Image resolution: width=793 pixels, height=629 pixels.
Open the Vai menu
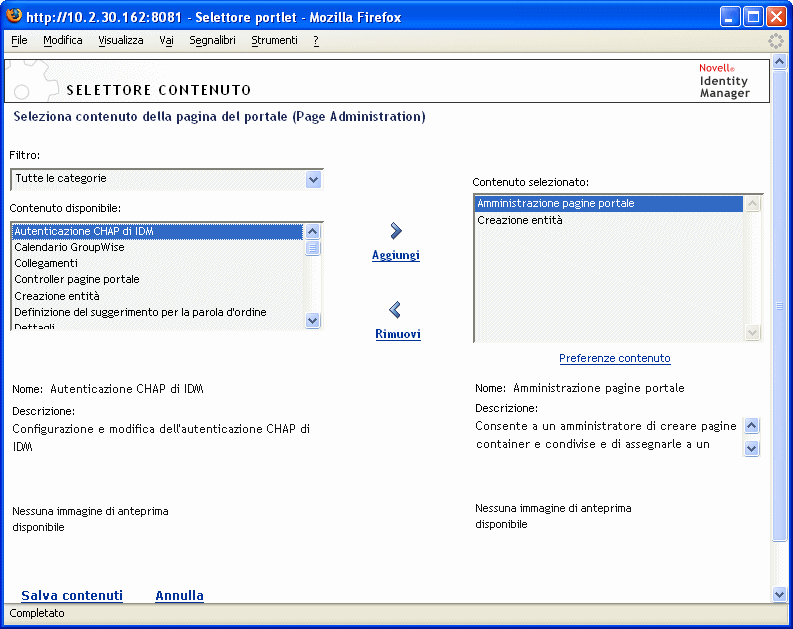point(166,40)
